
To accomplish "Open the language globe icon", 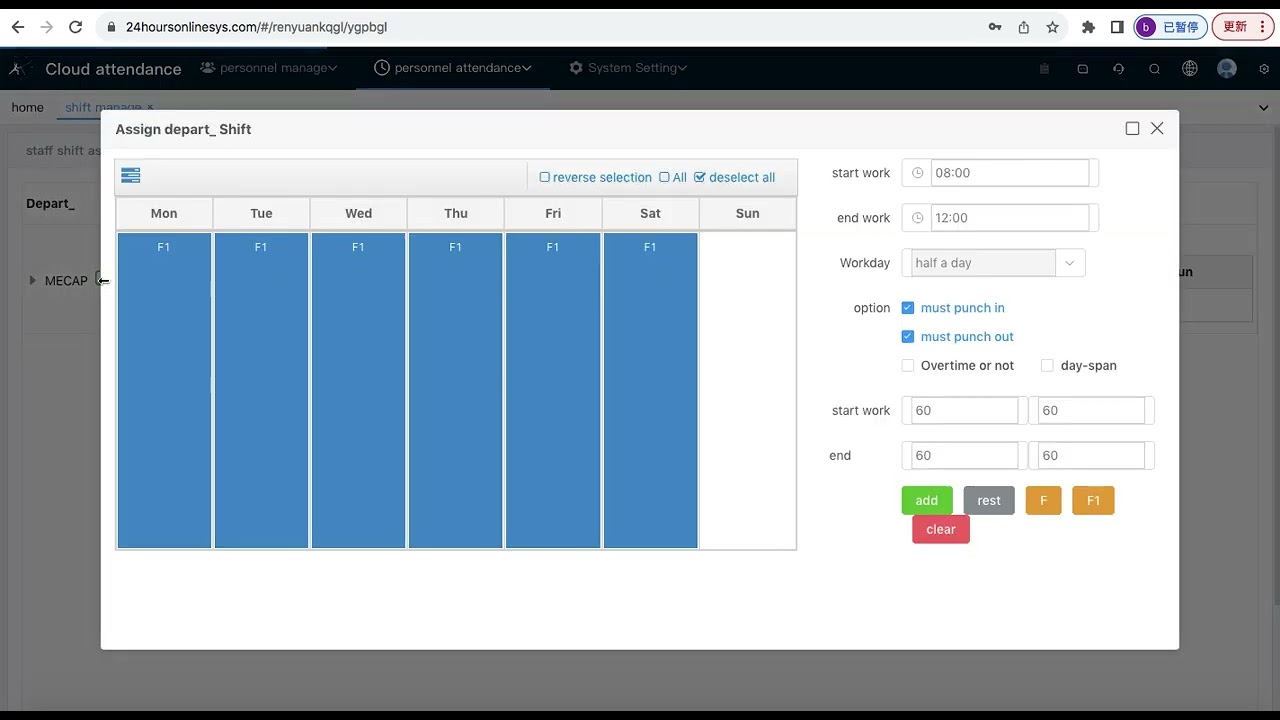I will pos(1190,69).
